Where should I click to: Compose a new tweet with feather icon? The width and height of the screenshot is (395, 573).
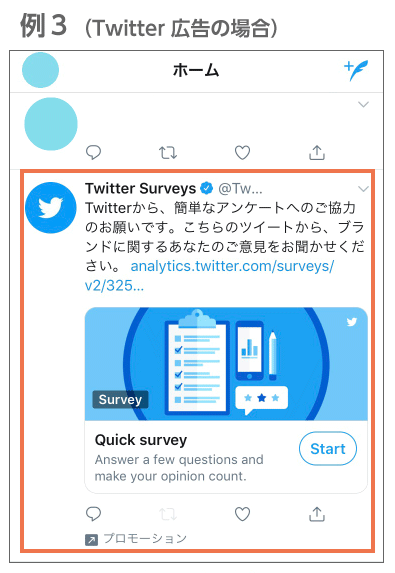[x=356, y=70]
